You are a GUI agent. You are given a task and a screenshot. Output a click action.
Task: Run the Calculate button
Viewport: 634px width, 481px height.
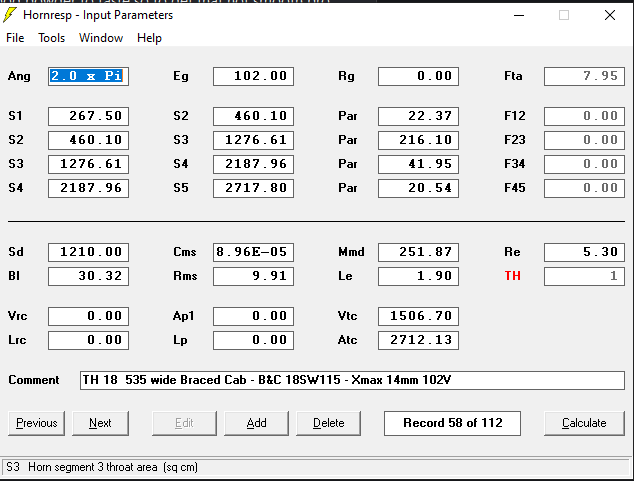point(584,423)
